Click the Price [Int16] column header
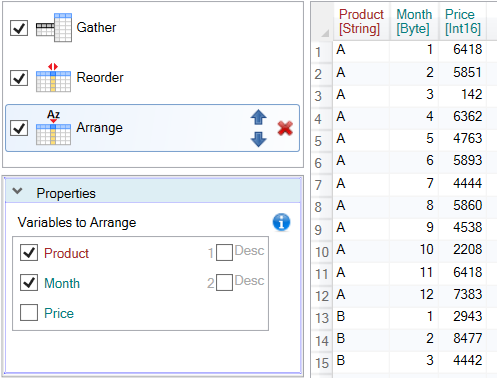 [x=463, y=22]
